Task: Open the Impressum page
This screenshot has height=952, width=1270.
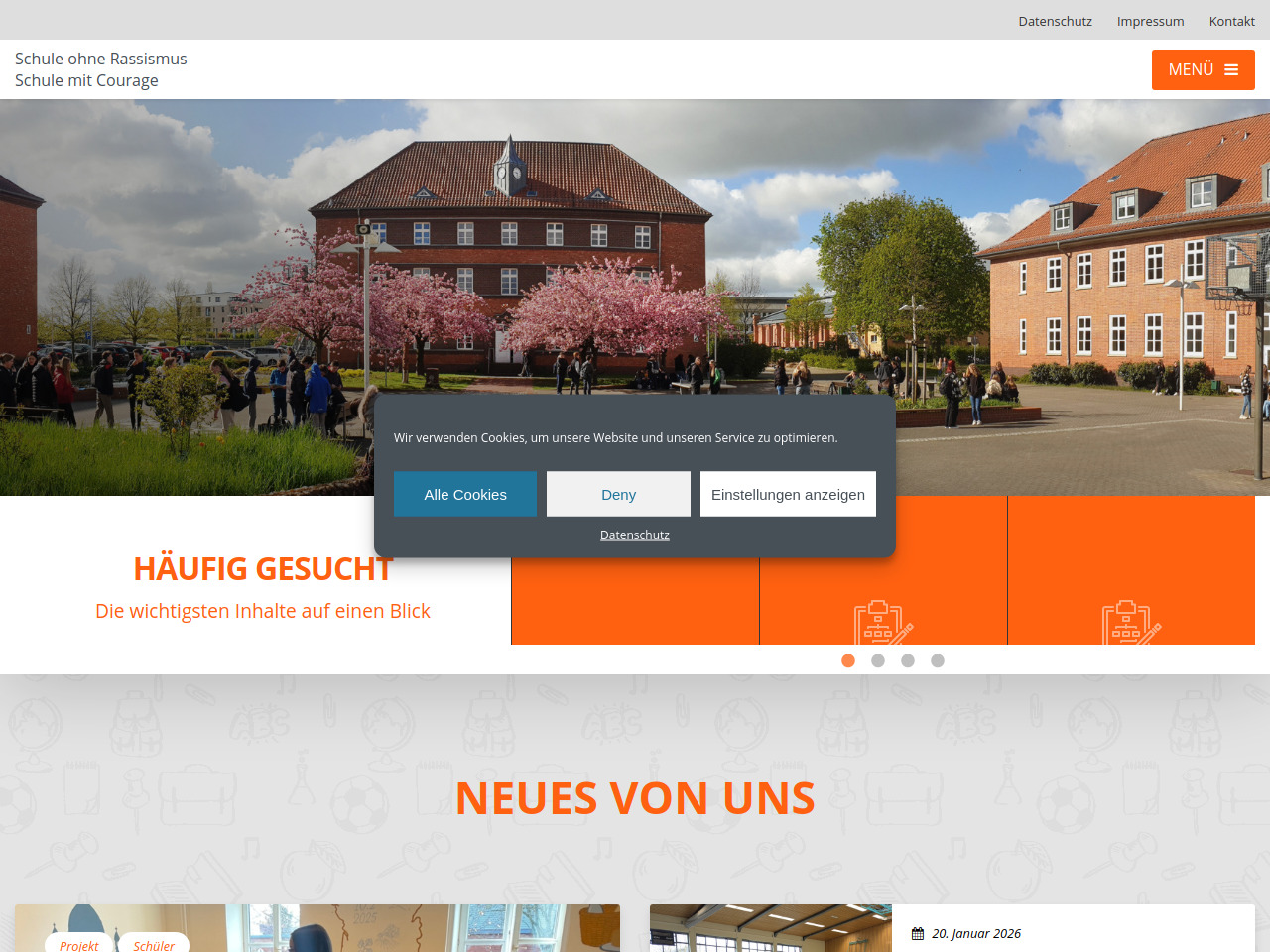Action: (x=1150, y=21)
